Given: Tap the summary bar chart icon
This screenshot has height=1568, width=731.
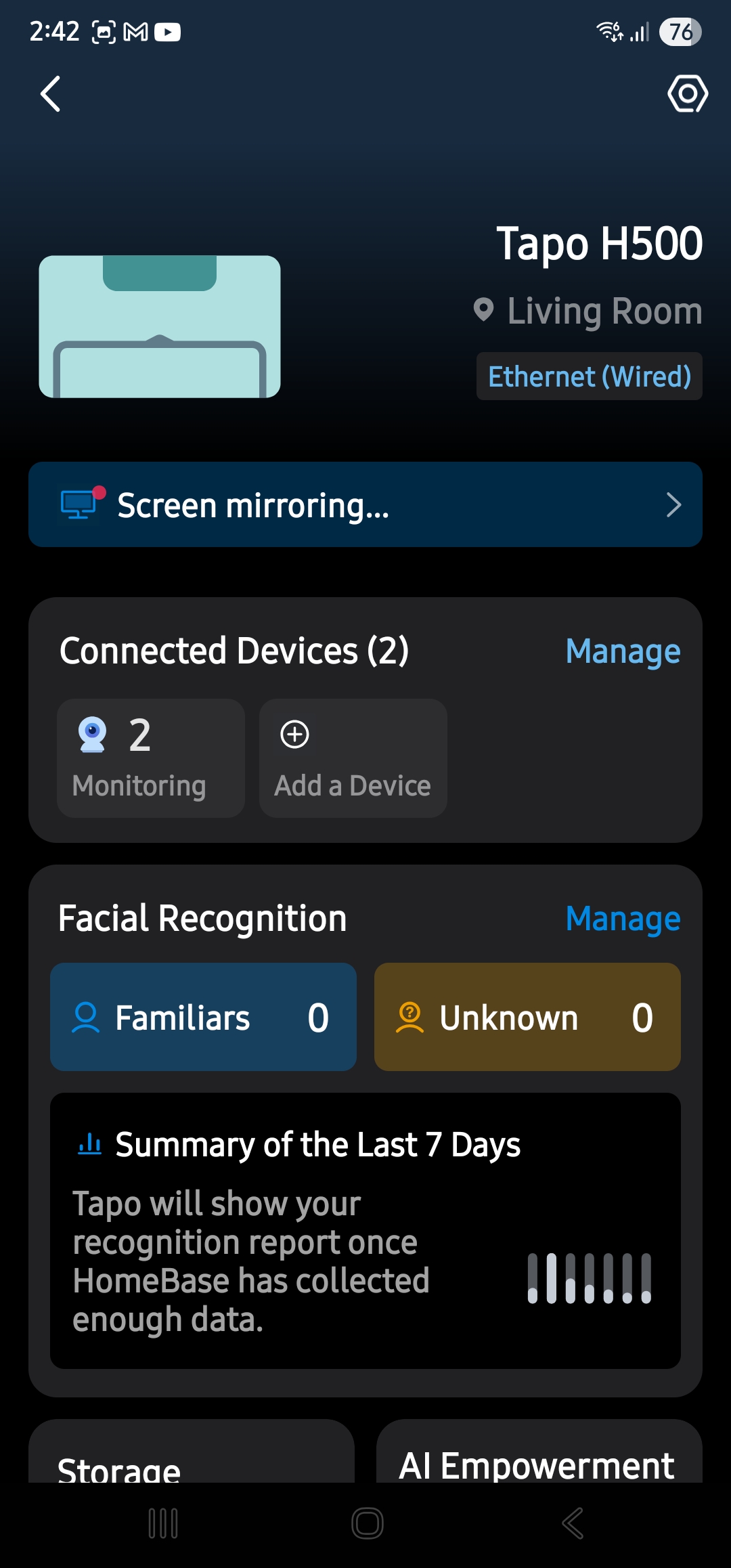Looking at the screenshot, I should (90, 1145).
